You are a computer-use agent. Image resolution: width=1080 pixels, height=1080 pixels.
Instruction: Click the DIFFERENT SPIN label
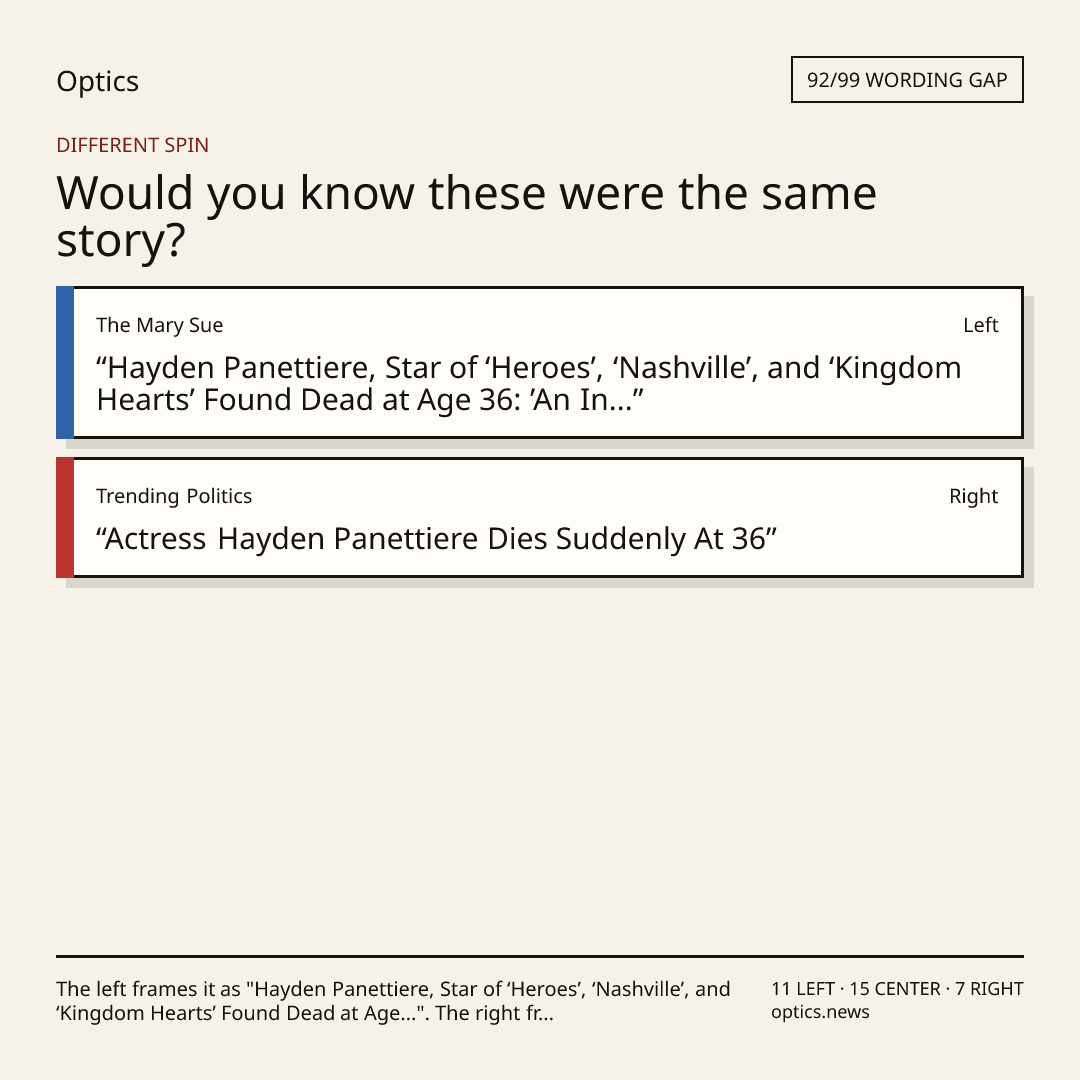pos(132,145)
